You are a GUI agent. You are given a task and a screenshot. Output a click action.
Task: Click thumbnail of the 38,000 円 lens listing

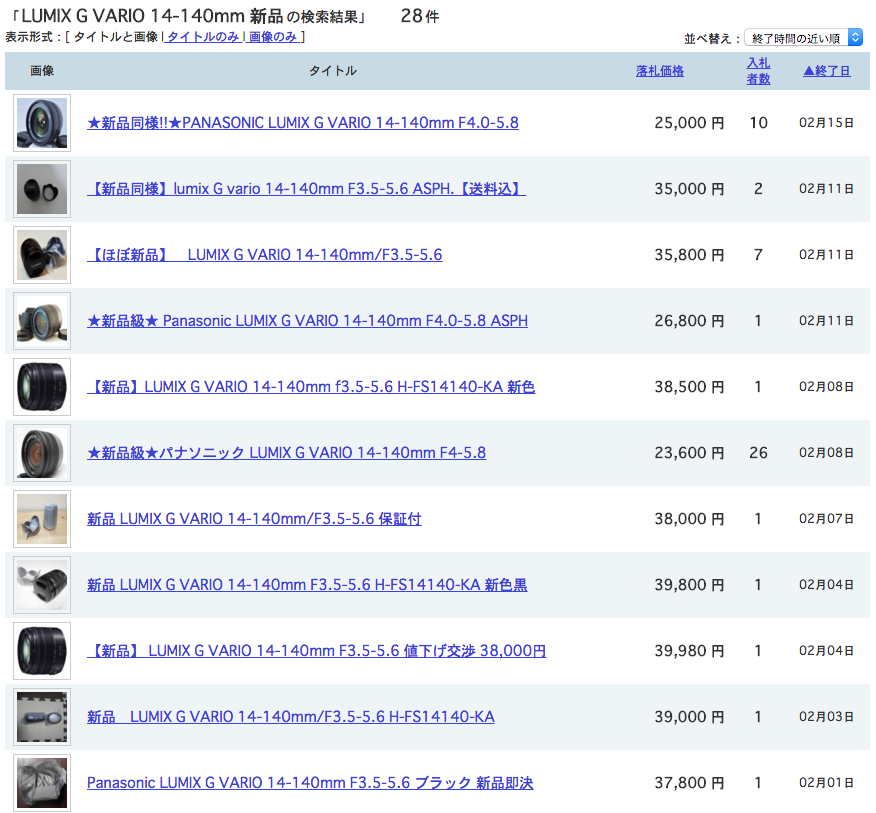[42, 519]
